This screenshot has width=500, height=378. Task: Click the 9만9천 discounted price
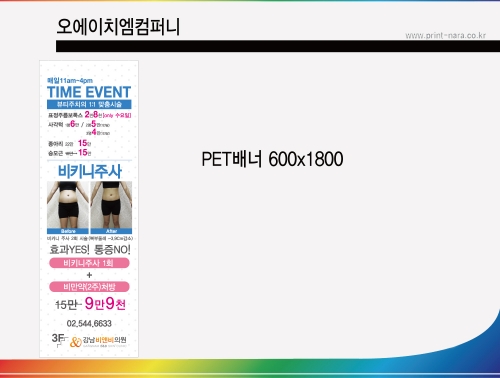pos(105,303)
